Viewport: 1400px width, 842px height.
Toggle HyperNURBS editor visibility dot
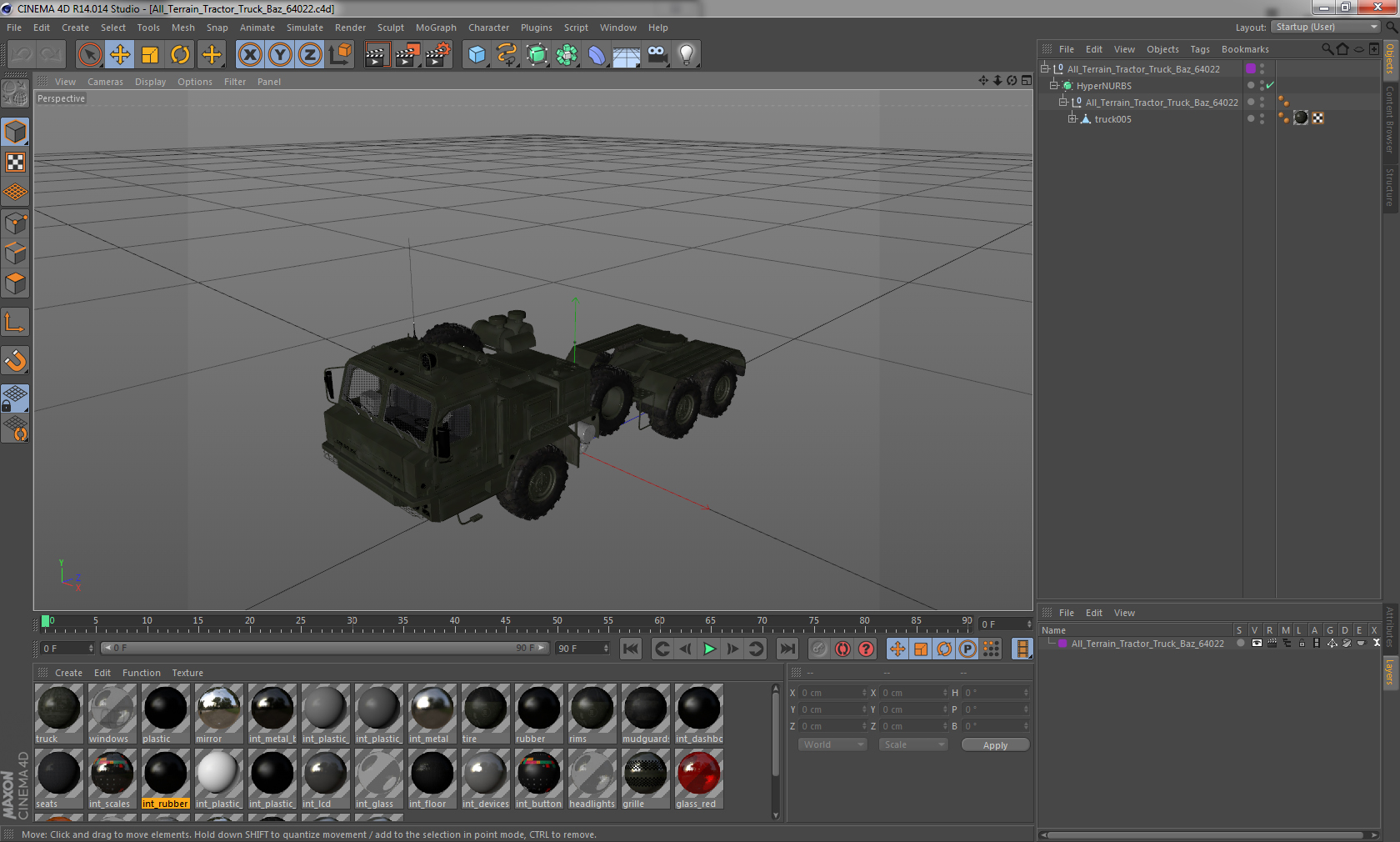pos(1262,82)
